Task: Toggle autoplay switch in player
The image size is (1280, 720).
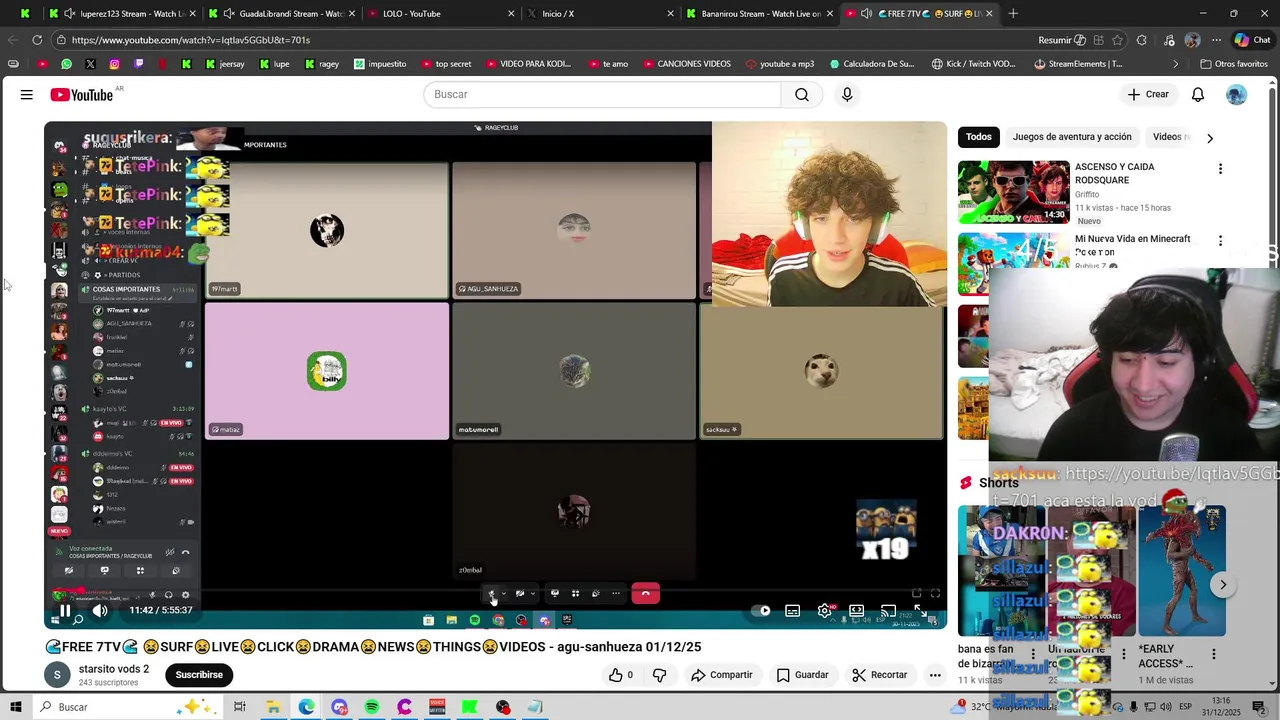Action: [764, 610]
